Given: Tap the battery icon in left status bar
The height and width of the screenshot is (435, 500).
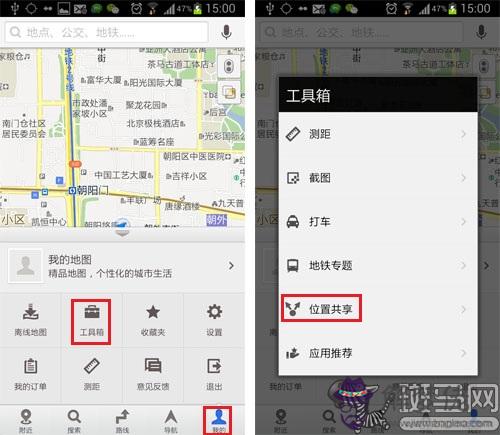Looking at the screenshot, I should 197,8.
